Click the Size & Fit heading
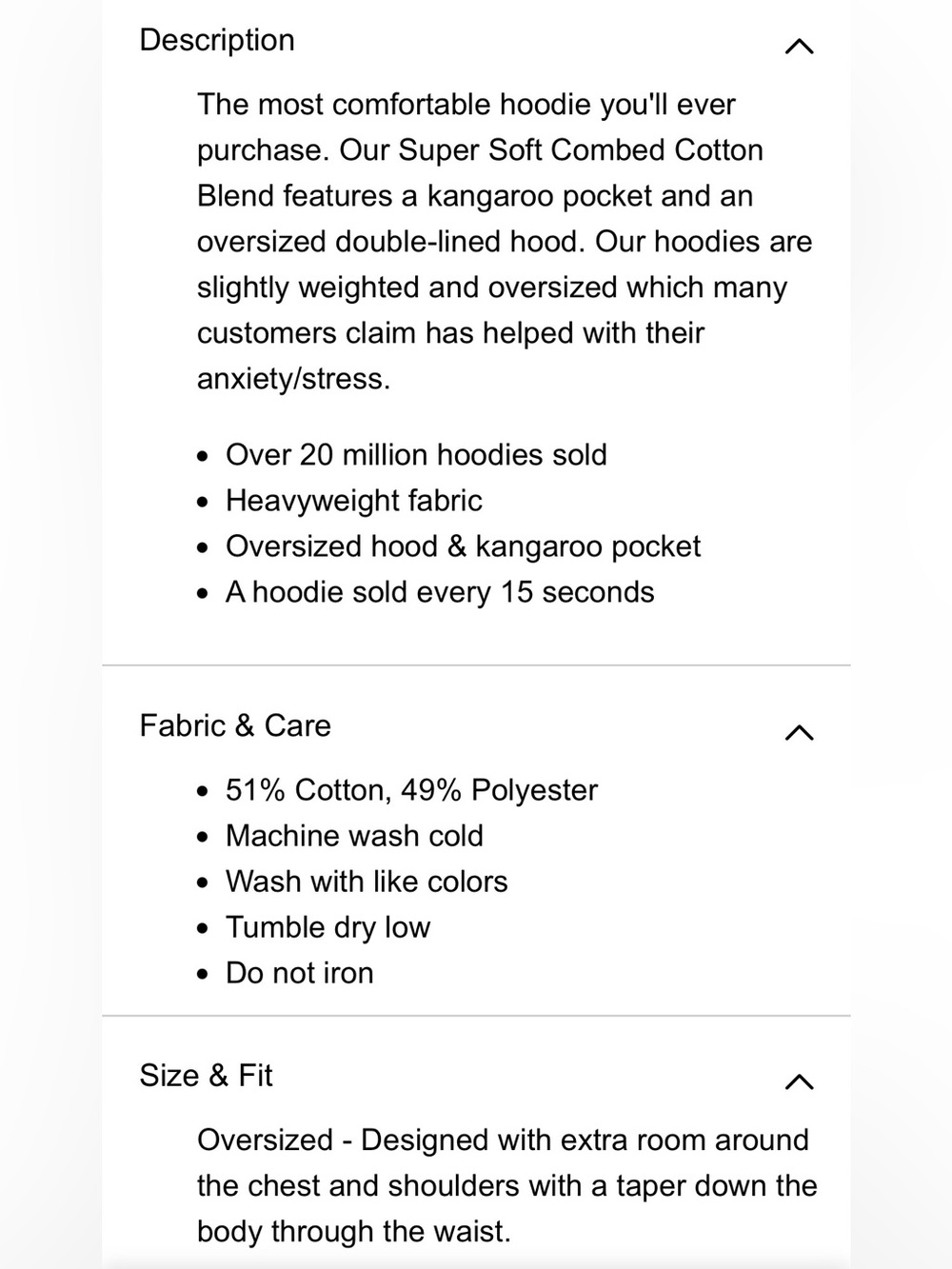The image size is (952, 1269). click(206, 1075)
